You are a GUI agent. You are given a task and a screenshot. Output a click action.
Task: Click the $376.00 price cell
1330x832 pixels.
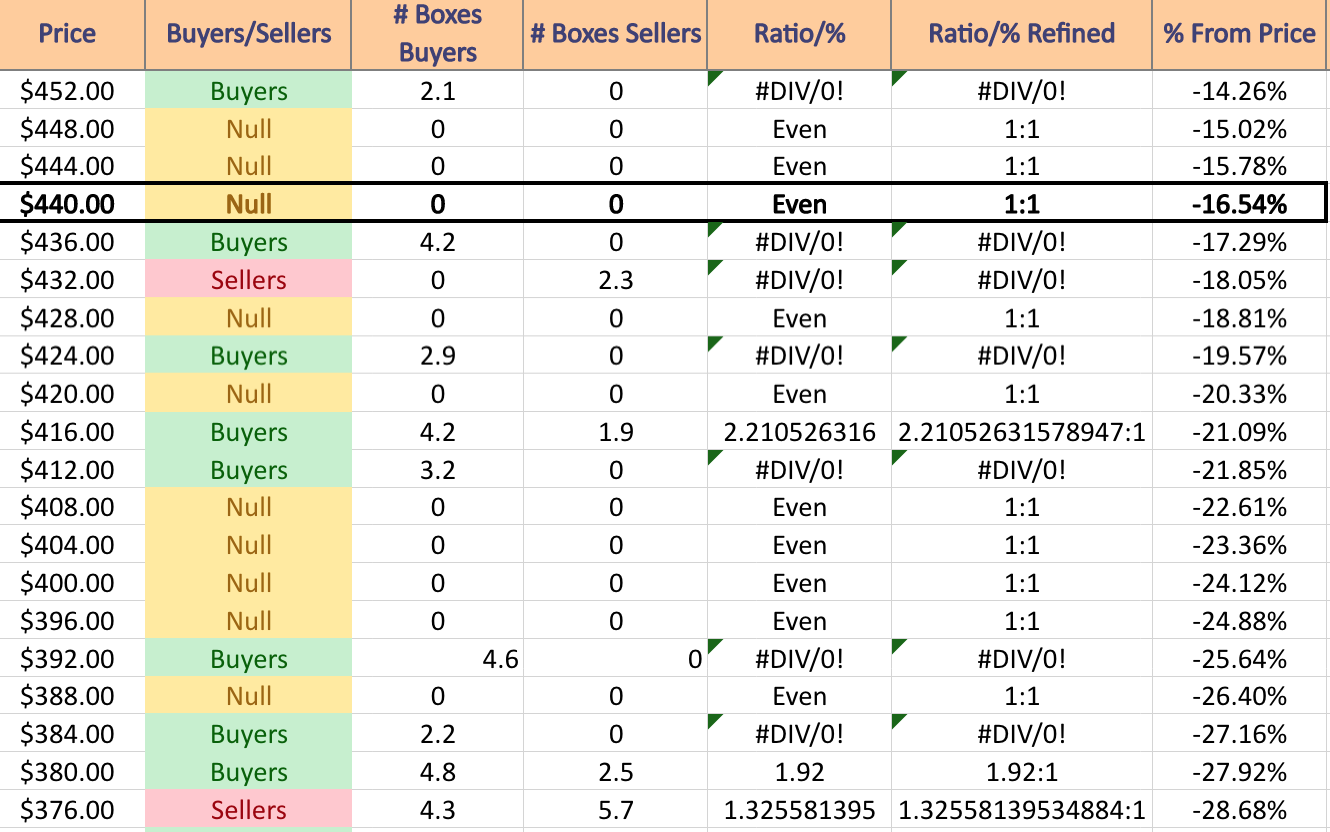click(72, 810)
